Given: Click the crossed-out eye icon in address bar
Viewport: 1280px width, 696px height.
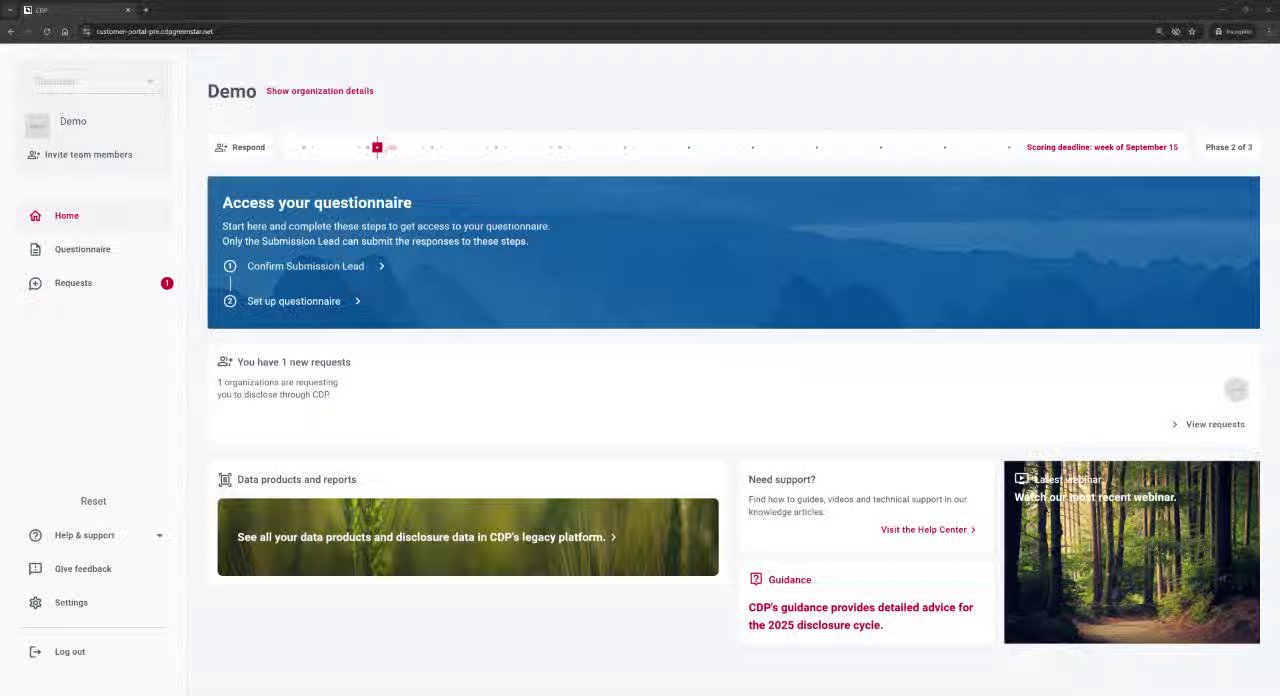Looking at the screenshot, I should [1176, 32].
